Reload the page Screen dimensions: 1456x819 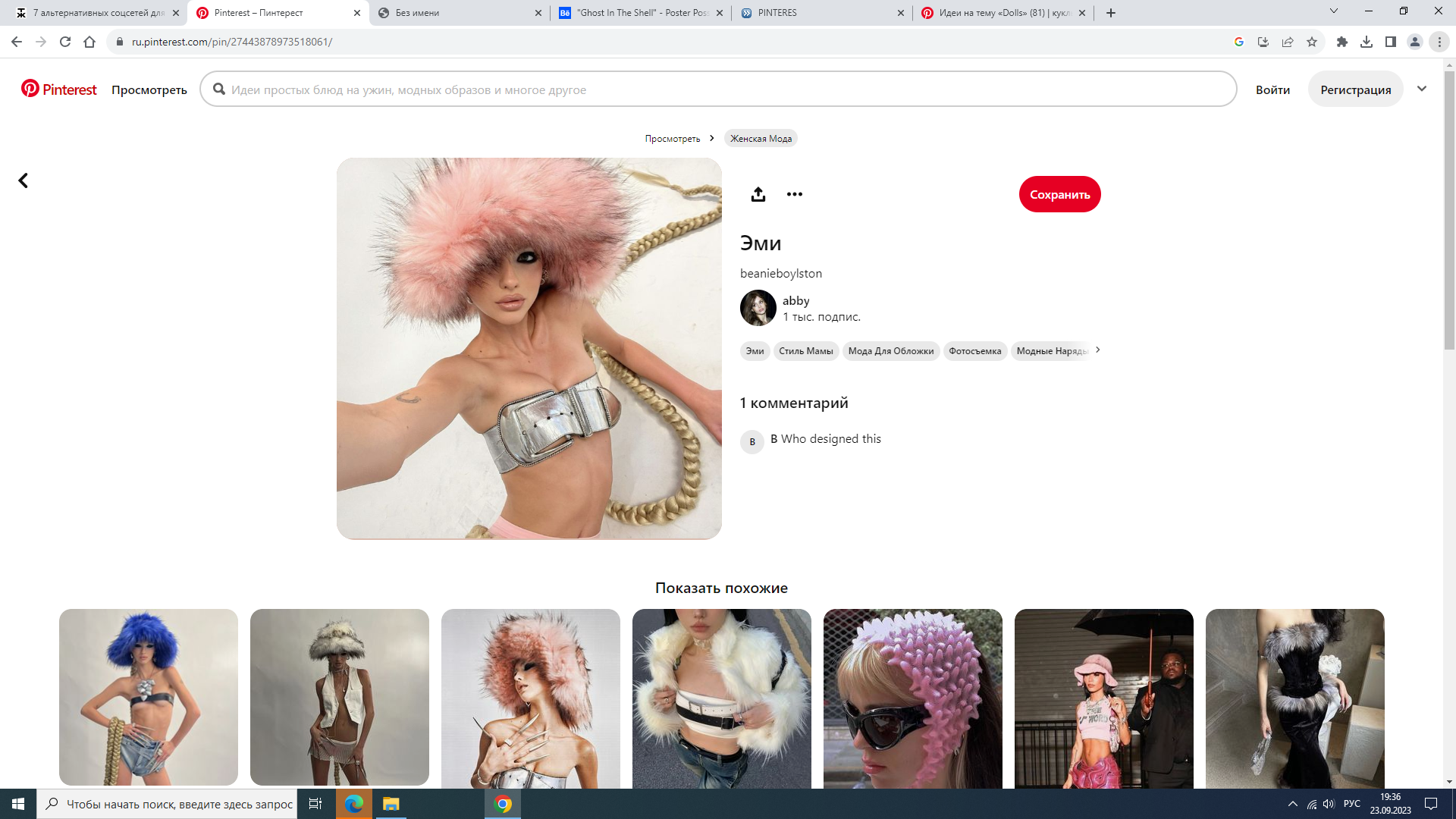[x=65, y=42]
